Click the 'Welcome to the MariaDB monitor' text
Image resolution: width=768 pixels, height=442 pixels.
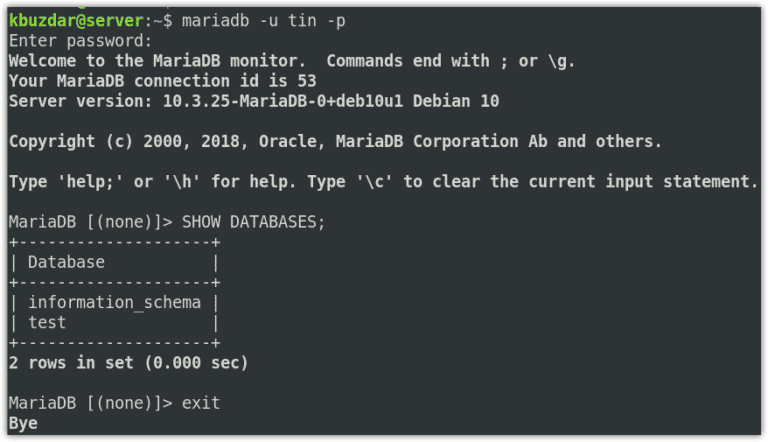[x=157, y=61]
